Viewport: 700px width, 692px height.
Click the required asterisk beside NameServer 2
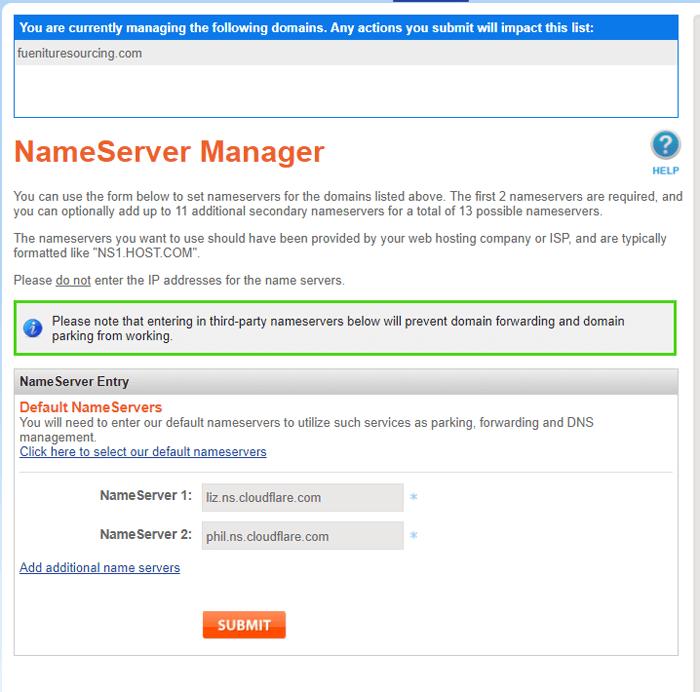coord(413,535)
